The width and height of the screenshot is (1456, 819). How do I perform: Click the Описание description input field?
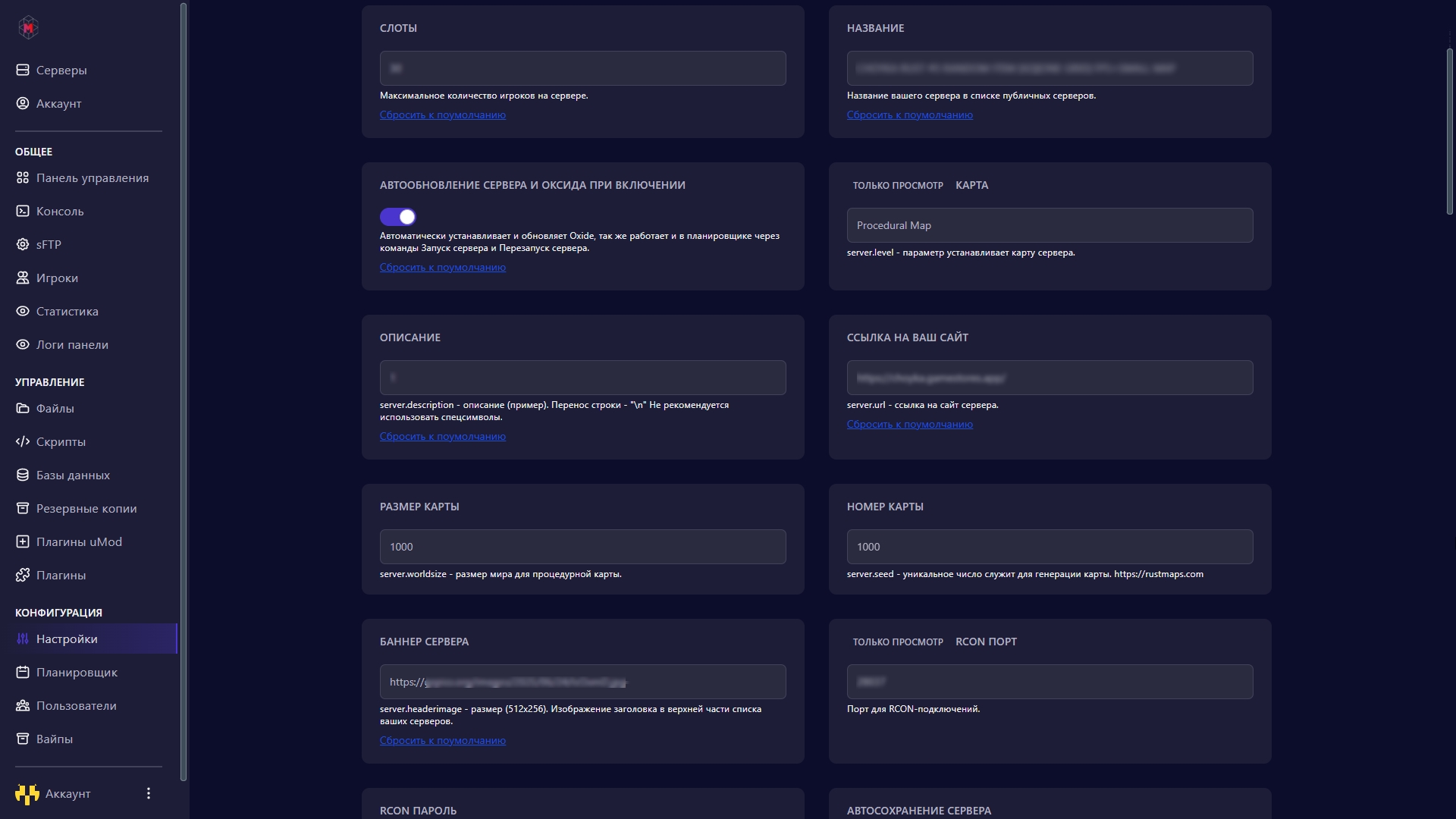coord(582,378)
